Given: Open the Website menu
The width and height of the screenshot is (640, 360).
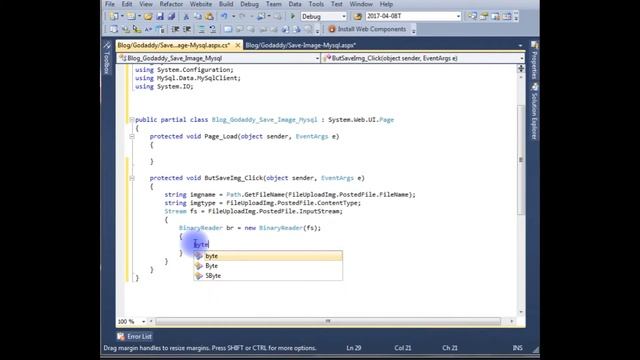Looking at the screenshot, I should pyautogui.click(x=201, y=4).
